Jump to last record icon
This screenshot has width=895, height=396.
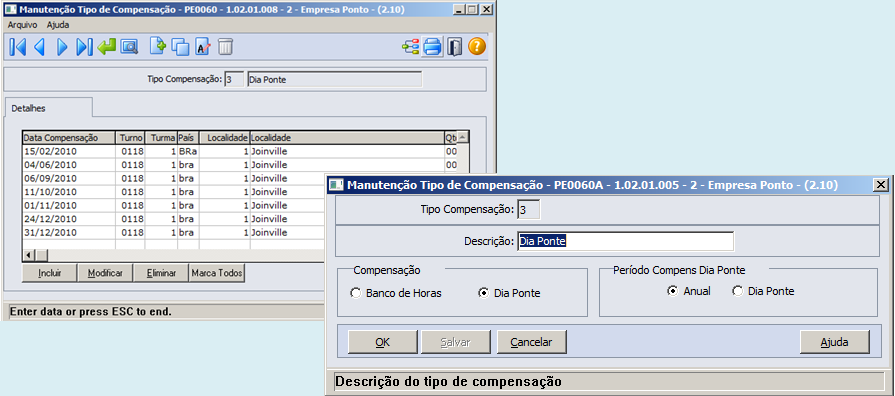coord(84,47)
